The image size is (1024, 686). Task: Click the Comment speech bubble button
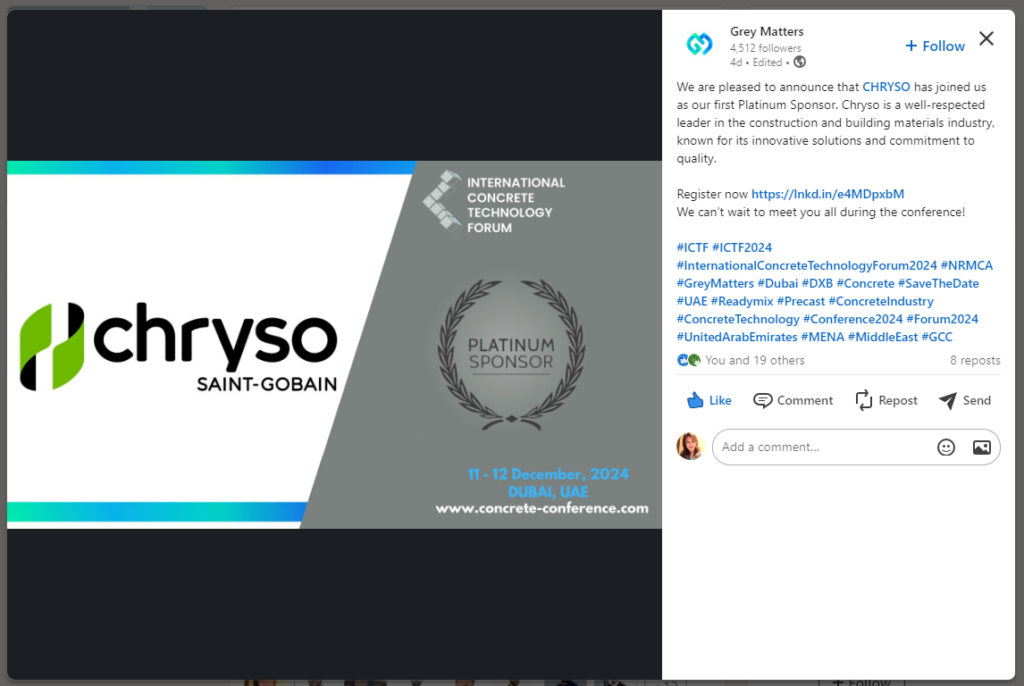pos(793,400)
